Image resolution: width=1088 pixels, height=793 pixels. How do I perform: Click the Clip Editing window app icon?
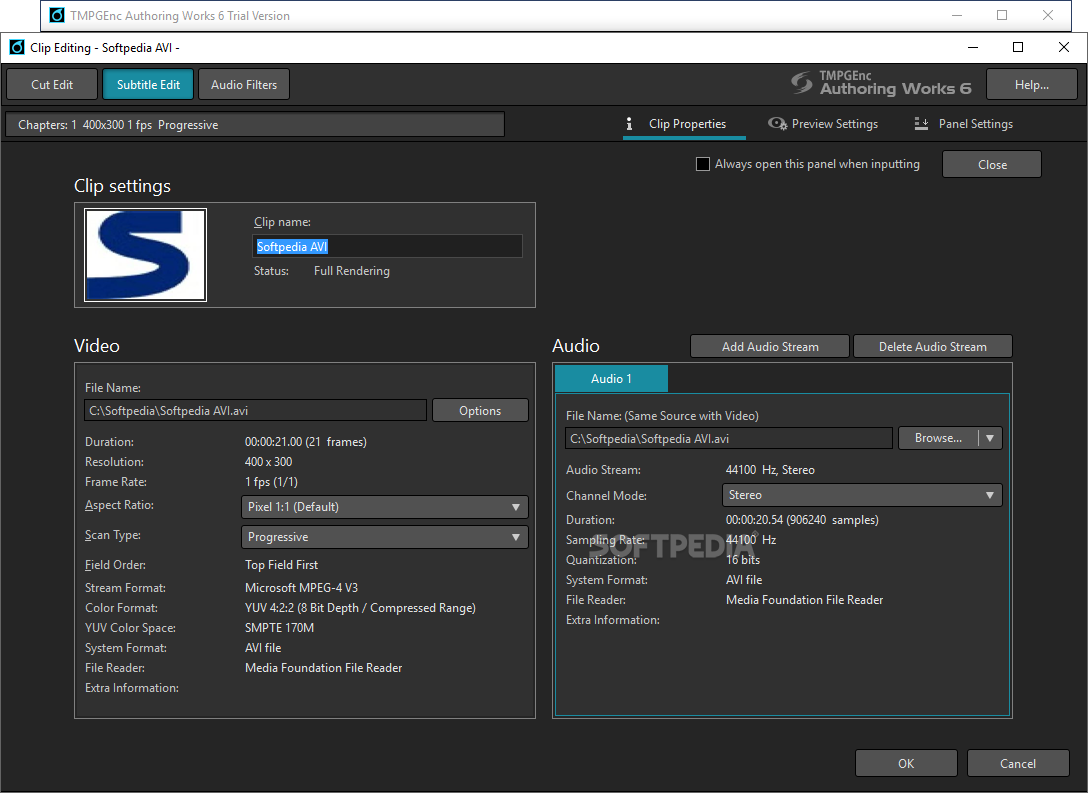[x=17, y=47]
